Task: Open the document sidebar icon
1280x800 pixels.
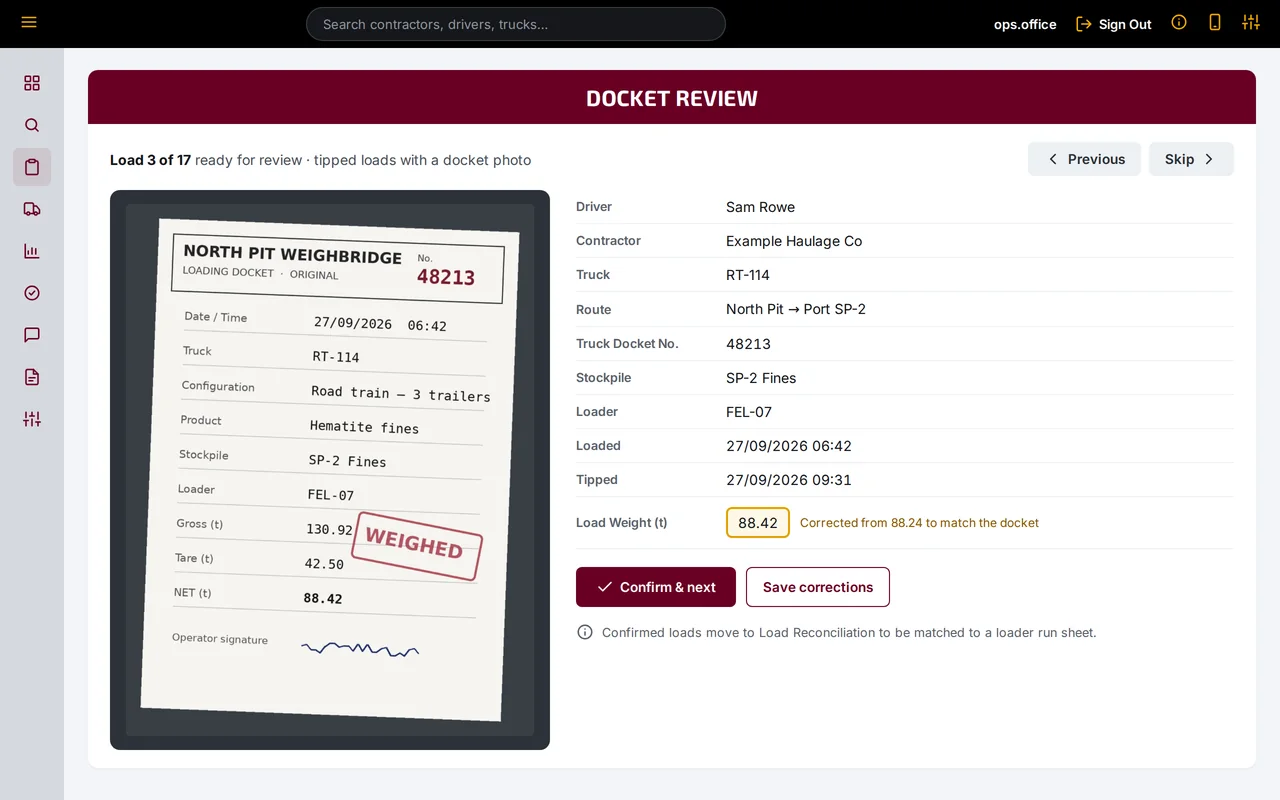Action: click(32, 377)
